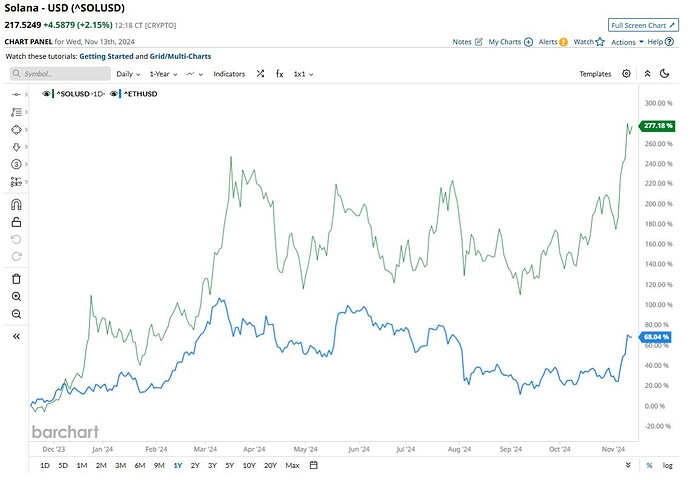
Task: Collapse the left drawing toolbar
Action: click(16, 337)
